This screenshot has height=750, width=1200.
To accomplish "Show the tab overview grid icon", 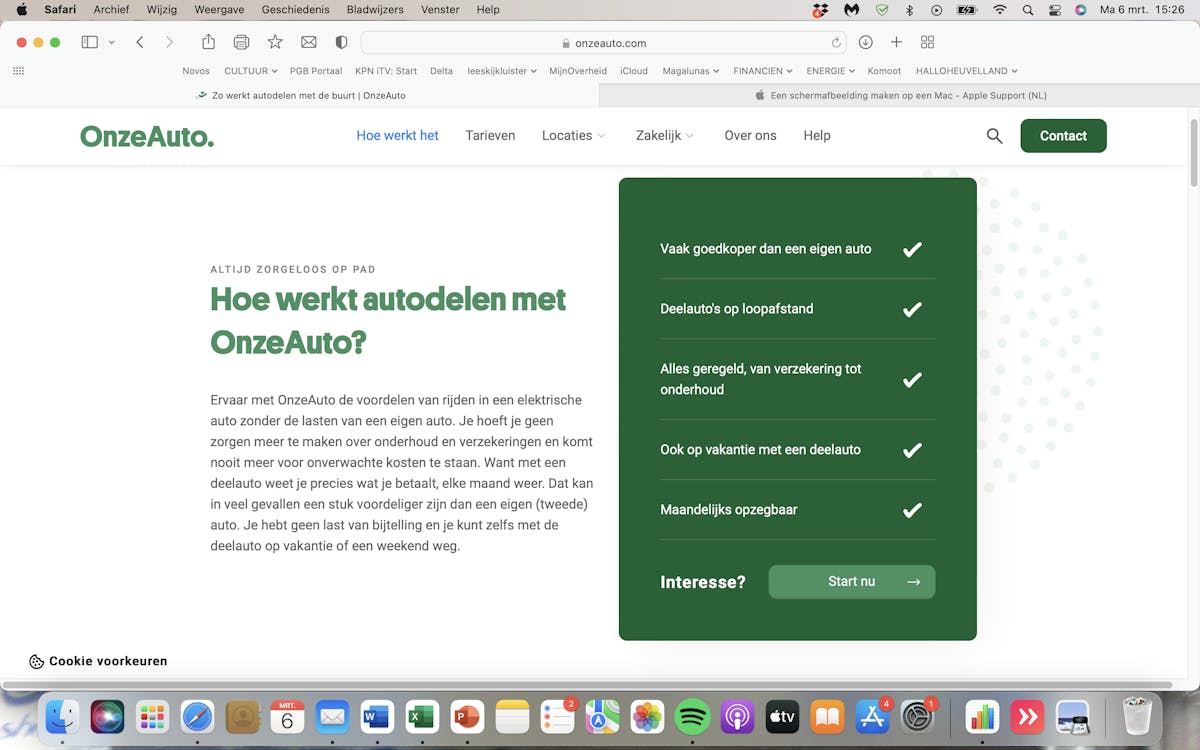I will coord(927,42).
